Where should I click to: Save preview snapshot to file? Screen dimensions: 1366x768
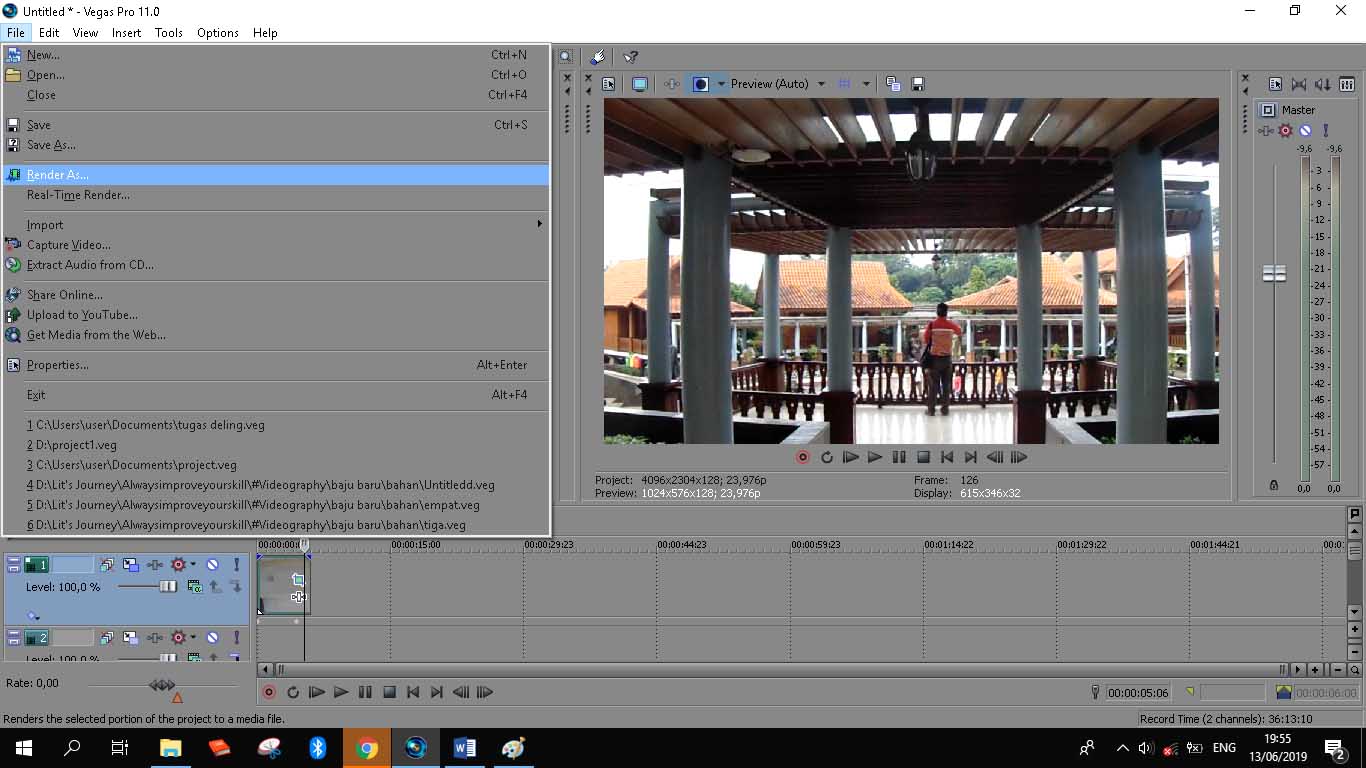click(x=917, y=84)
